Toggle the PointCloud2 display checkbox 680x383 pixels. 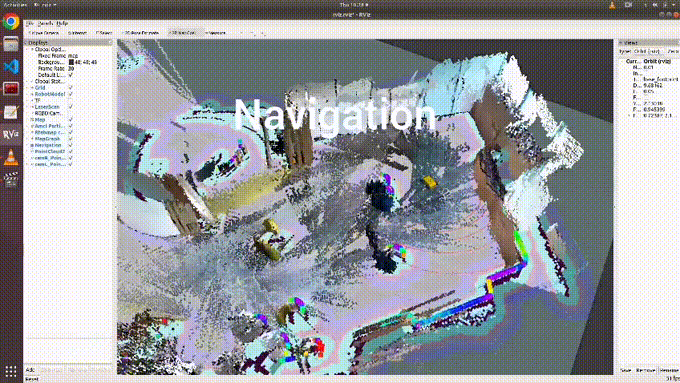click(71, 151)
